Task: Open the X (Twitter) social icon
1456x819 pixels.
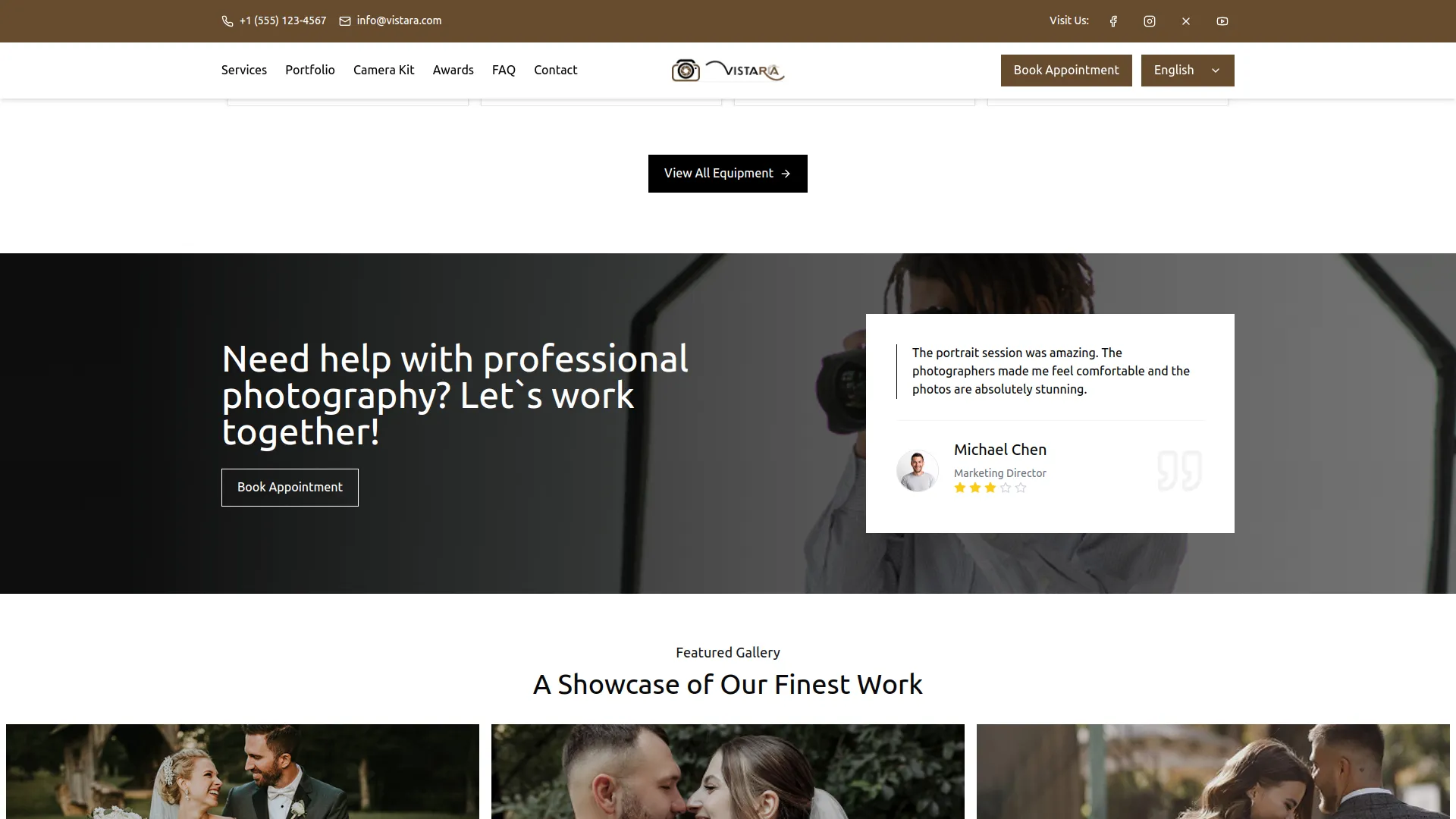Action: pyautogui.click(x=1185, y=20)
